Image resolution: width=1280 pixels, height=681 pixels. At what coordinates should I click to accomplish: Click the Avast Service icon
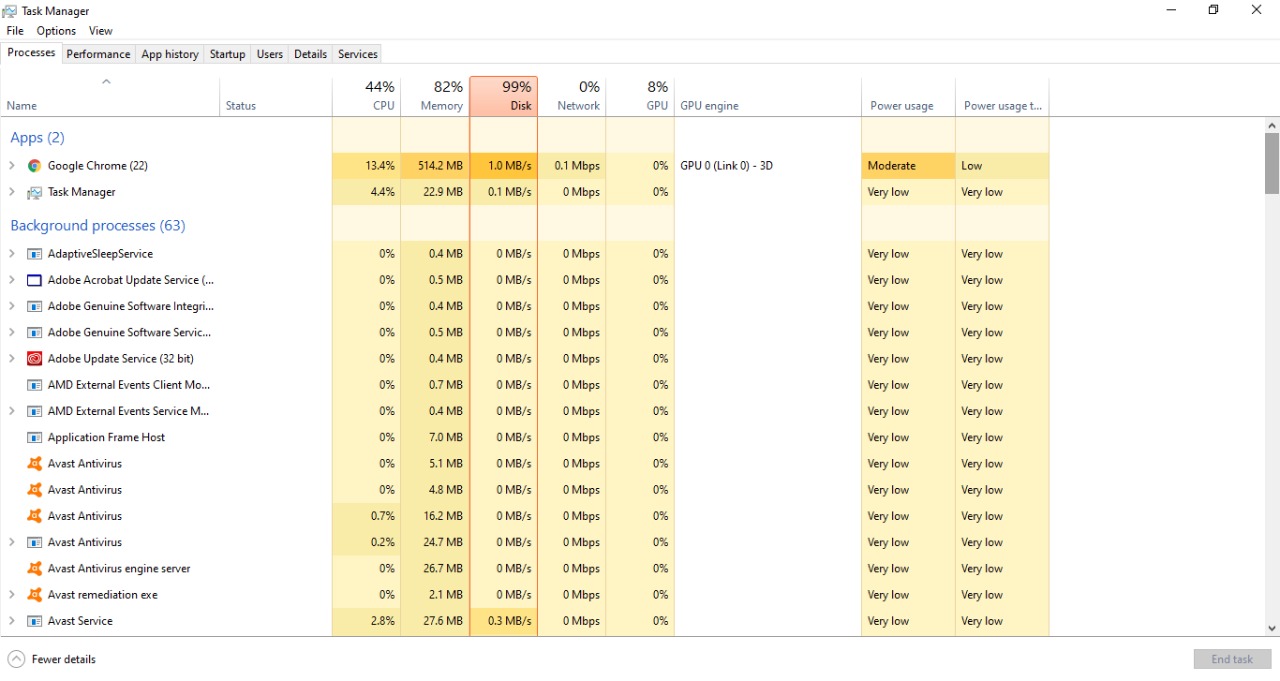(34, 620)
